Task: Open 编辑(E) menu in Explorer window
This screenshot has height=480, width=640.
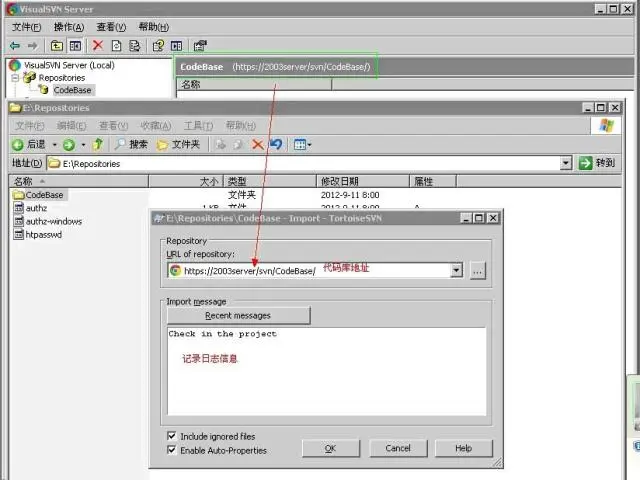Action: coord(71,126)
